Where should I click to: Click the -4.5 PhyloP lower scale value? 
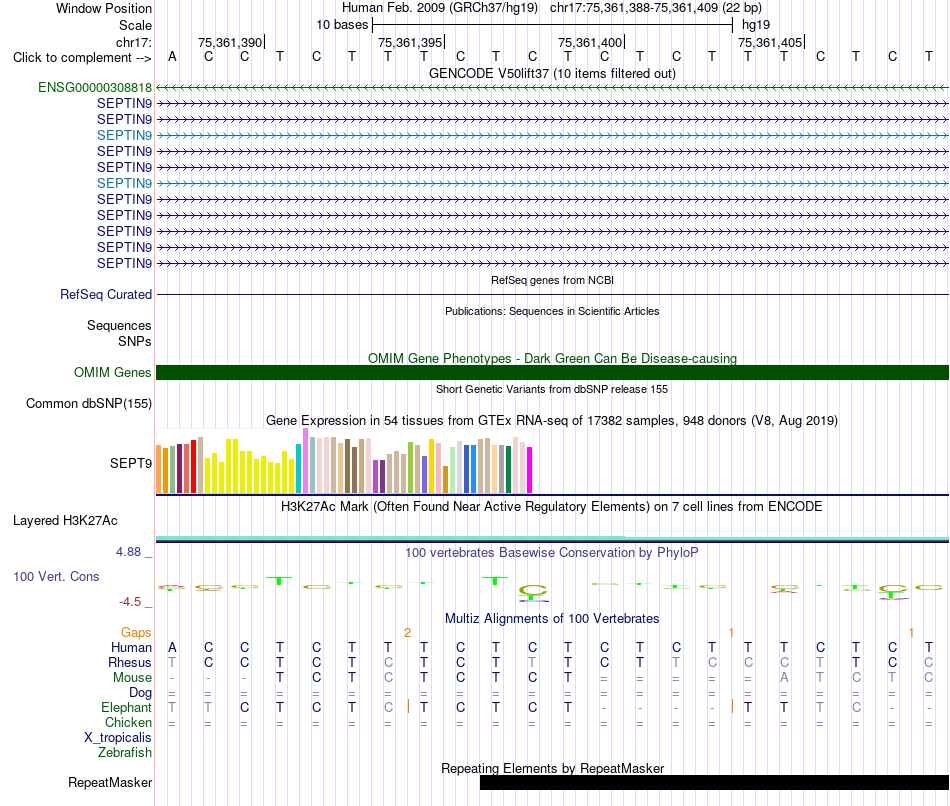click(x=130, y=602)
